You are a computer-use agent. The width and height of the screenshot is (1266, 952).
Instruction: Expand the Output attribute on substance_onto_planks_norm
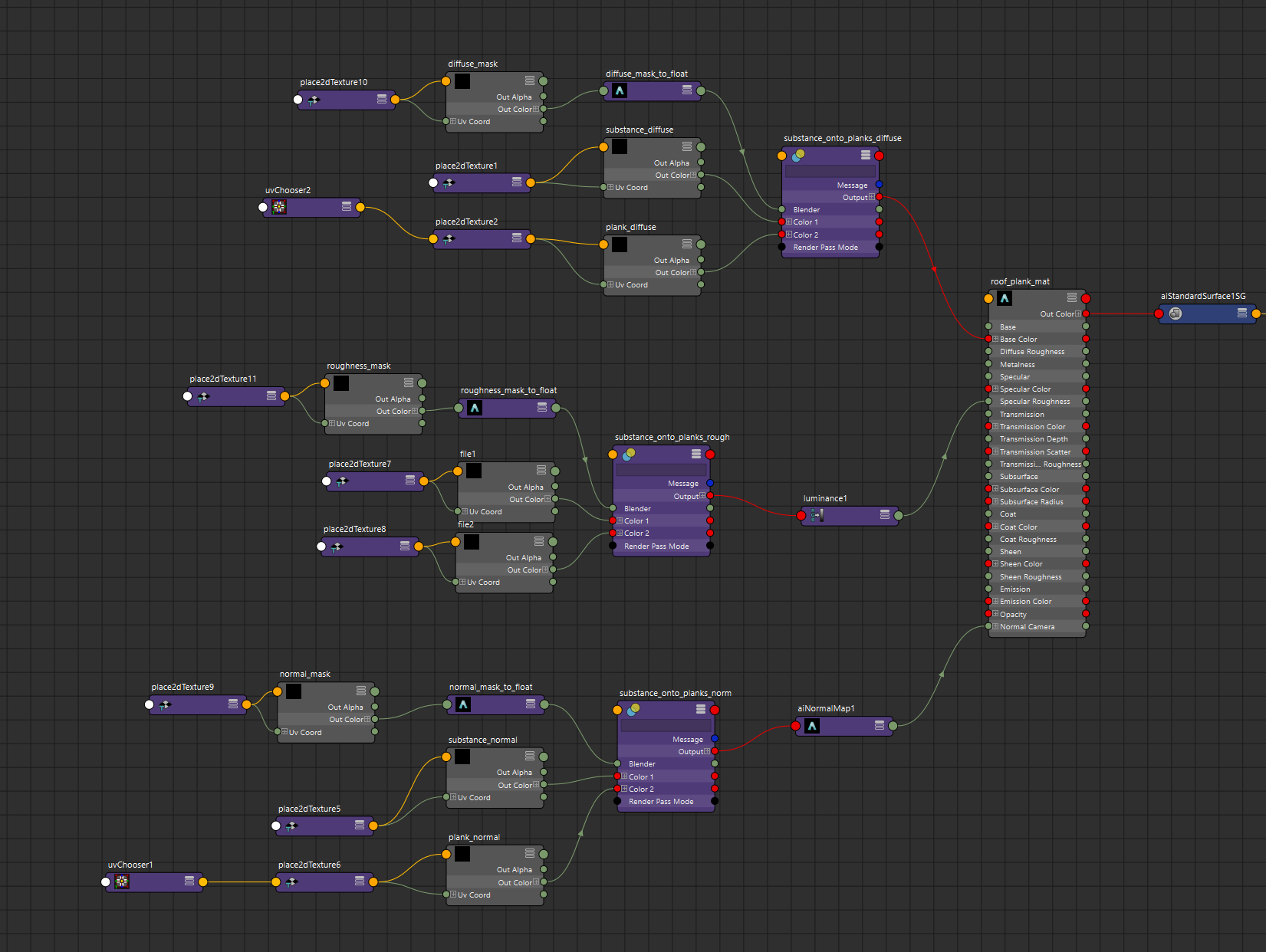click(709, 752)
